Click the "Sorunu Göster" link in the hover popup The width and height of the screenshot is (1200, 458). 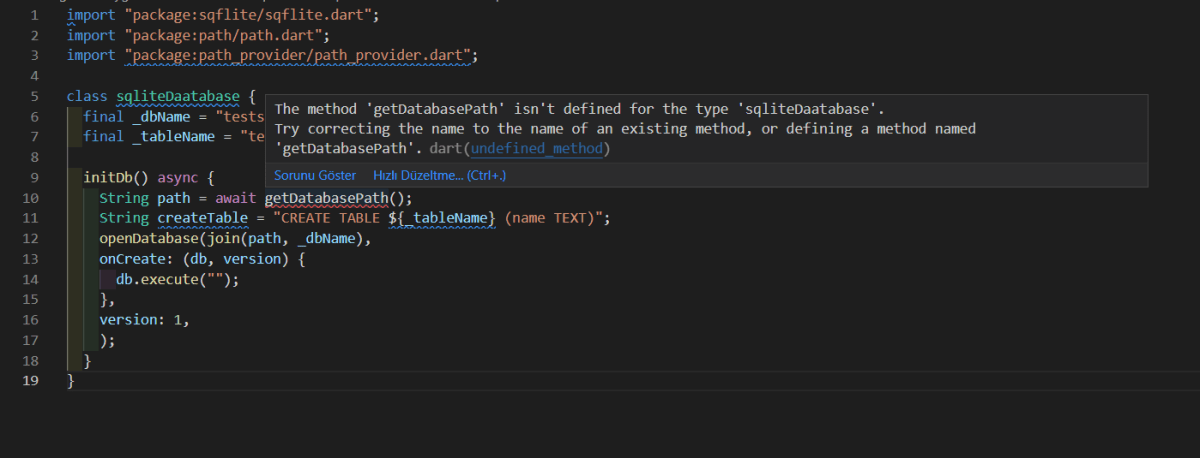click(x=315, y=175)
